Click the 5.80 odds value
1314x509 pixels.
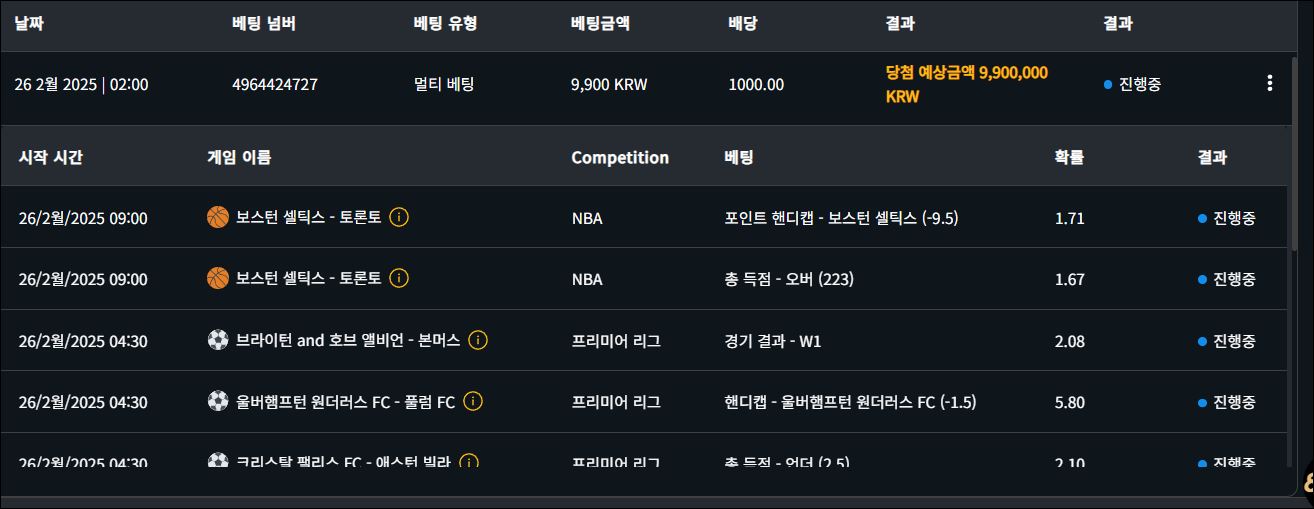[x=1069, y=402]
